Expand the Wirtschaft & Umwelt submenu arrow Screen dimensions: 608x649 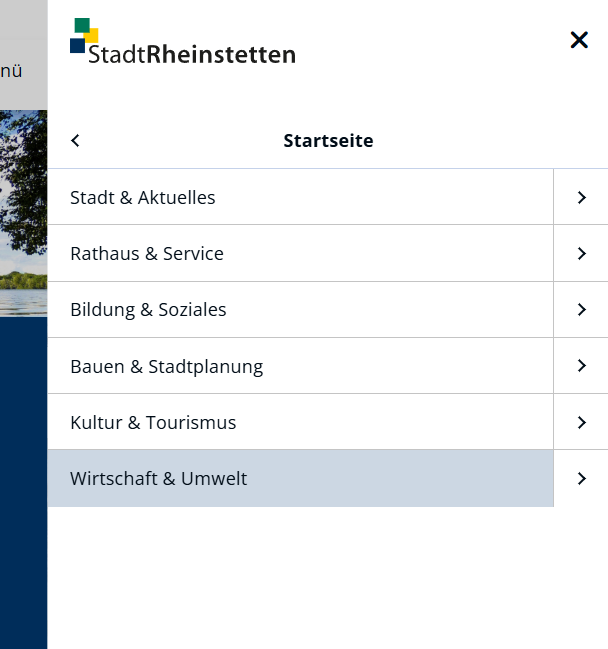pyautogui.click(x=581, y=478)
